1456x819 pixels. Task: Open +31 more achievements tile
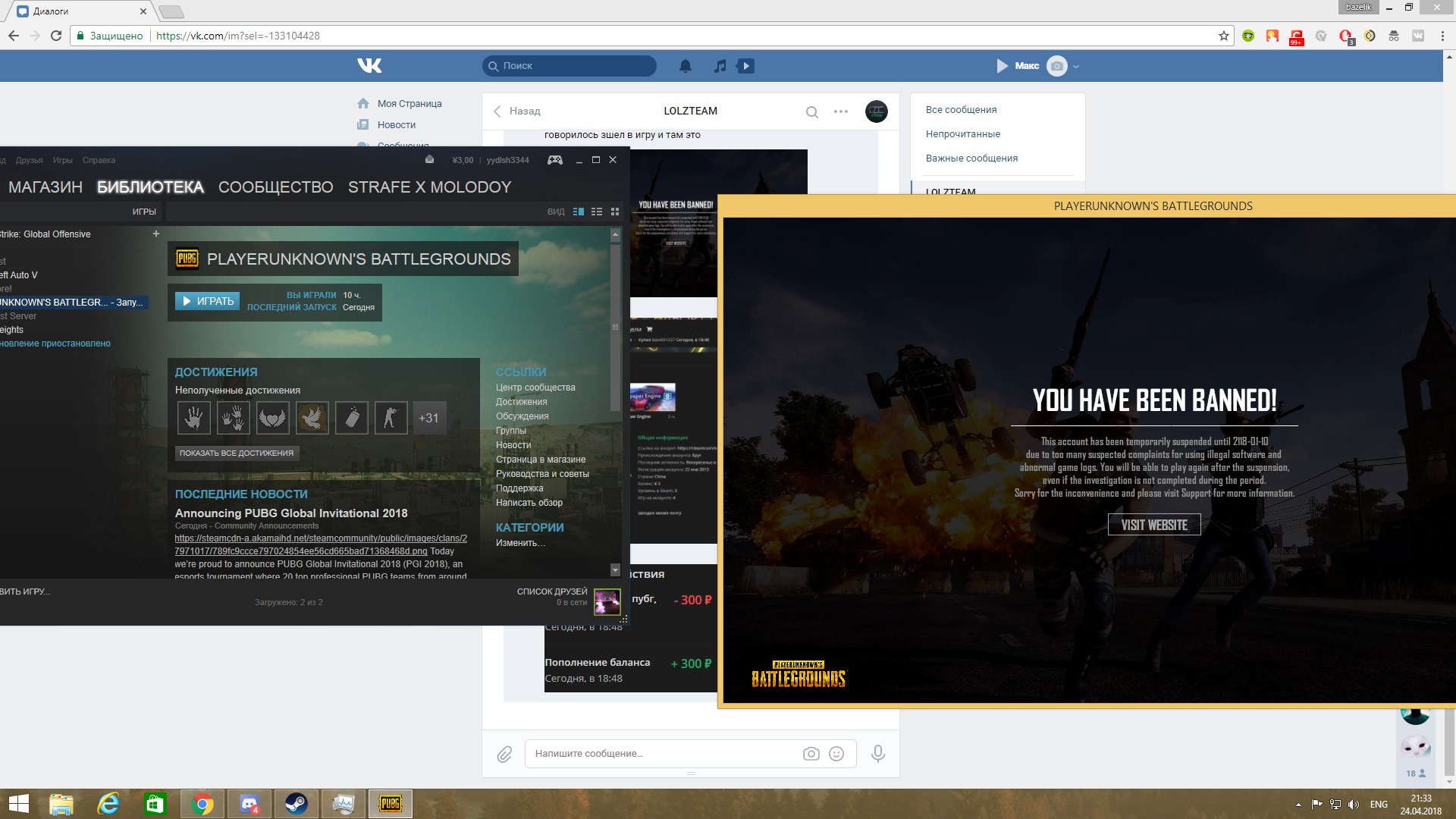(428, 418)
